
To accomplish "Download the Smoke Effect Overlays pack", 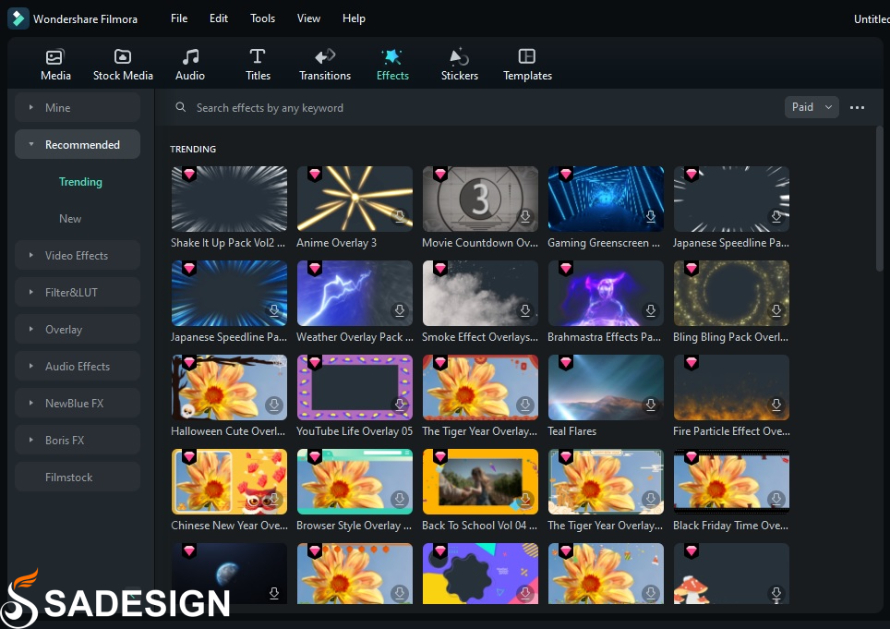I will (525, 311).
